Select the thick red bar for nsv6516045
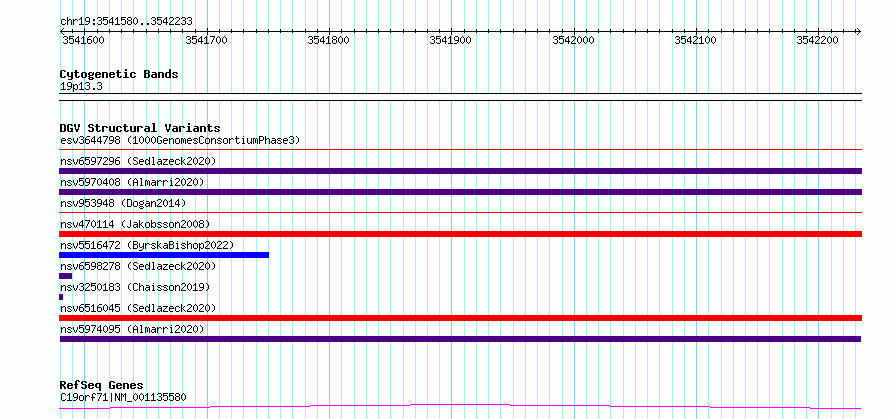890x419 pixels. (x=460, y=318)
